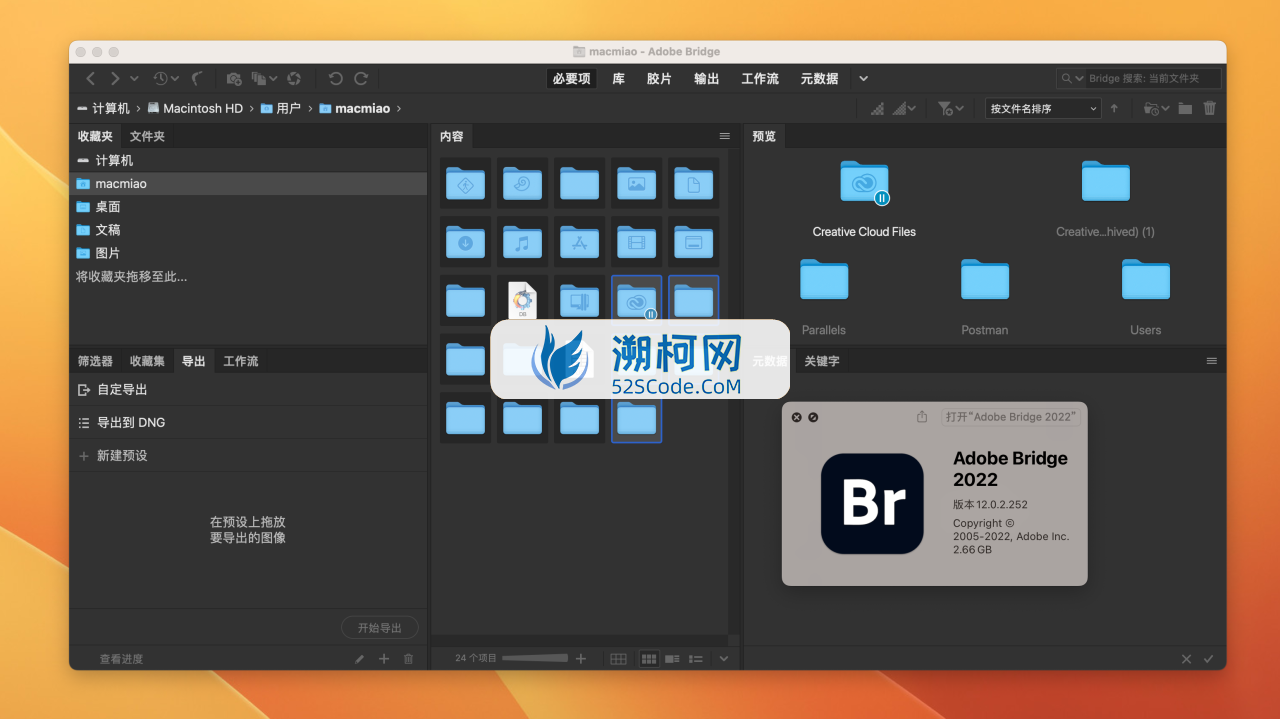The image size is (1280, 719).
Task: Click the new preset plus icon
Action: click(x=84, y=456)
